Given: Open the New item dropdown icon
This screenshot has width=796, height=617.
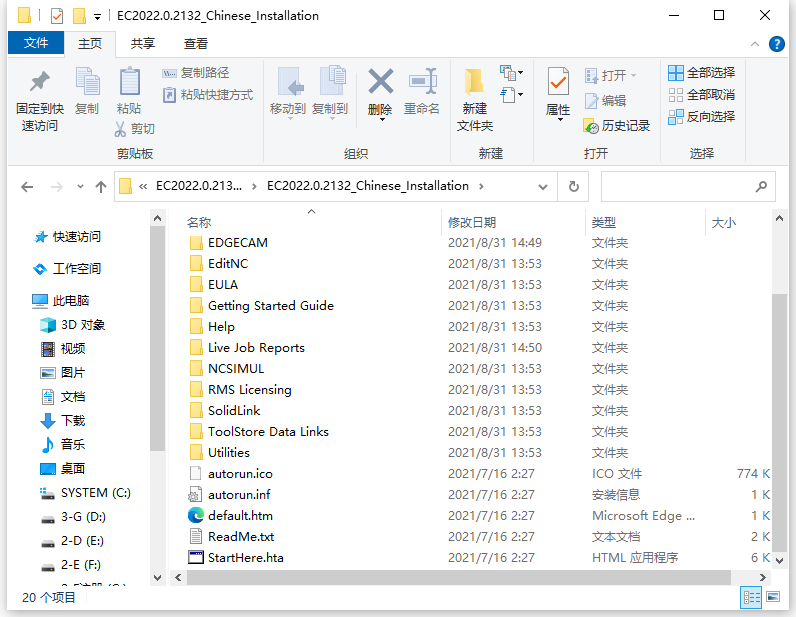Looking at the screenshot, I should (x=511, y=73).
